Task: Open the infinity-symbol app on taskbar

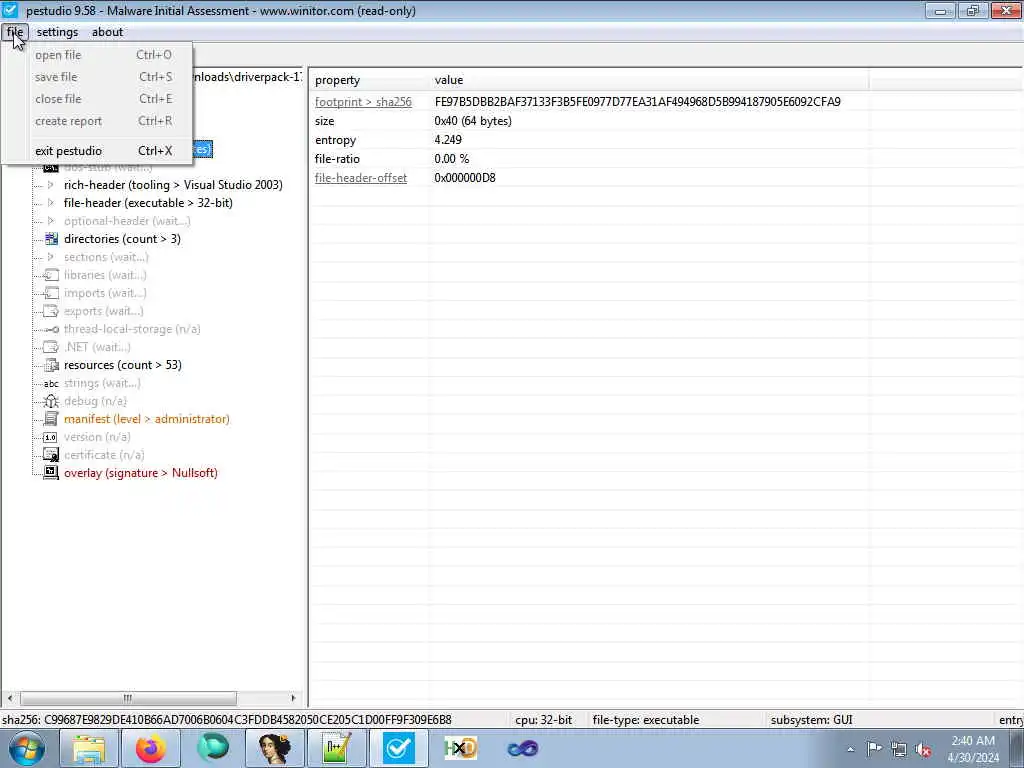Action: click(x=522, y=748)
